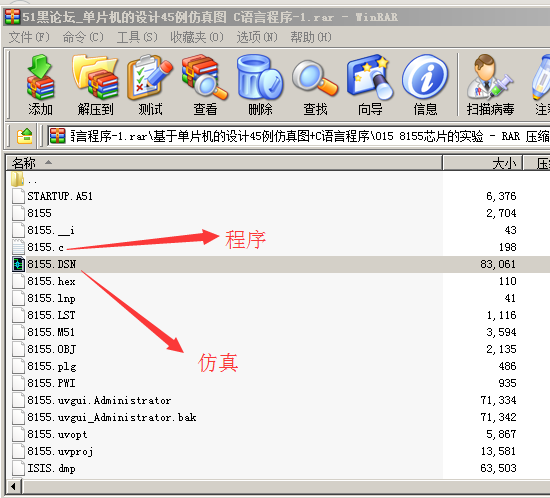Open the Tools (工具) menu
The image size is (550, 498).
pos(137,37)
